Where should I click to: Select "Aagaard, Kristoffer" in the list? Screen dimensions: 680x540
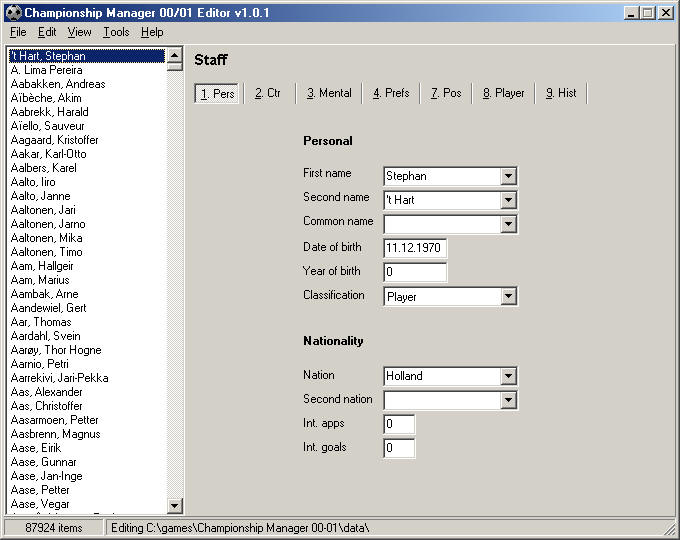87,140
